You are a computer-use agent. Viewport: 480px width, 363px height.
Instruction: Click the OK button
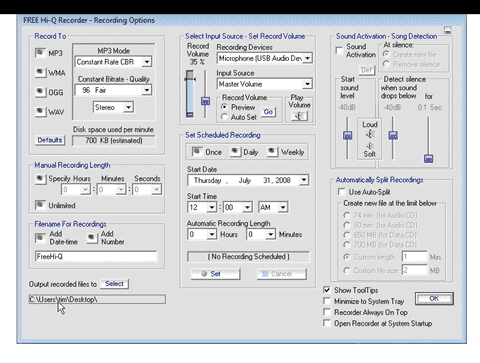434,298
